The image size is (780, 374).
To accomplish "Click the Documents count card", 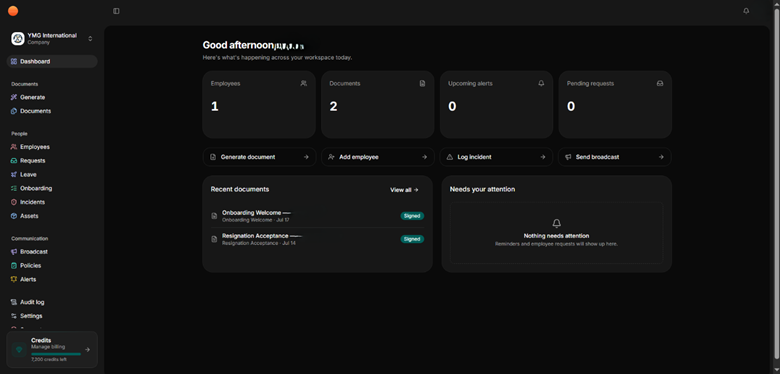I will (x=378, y=104).
